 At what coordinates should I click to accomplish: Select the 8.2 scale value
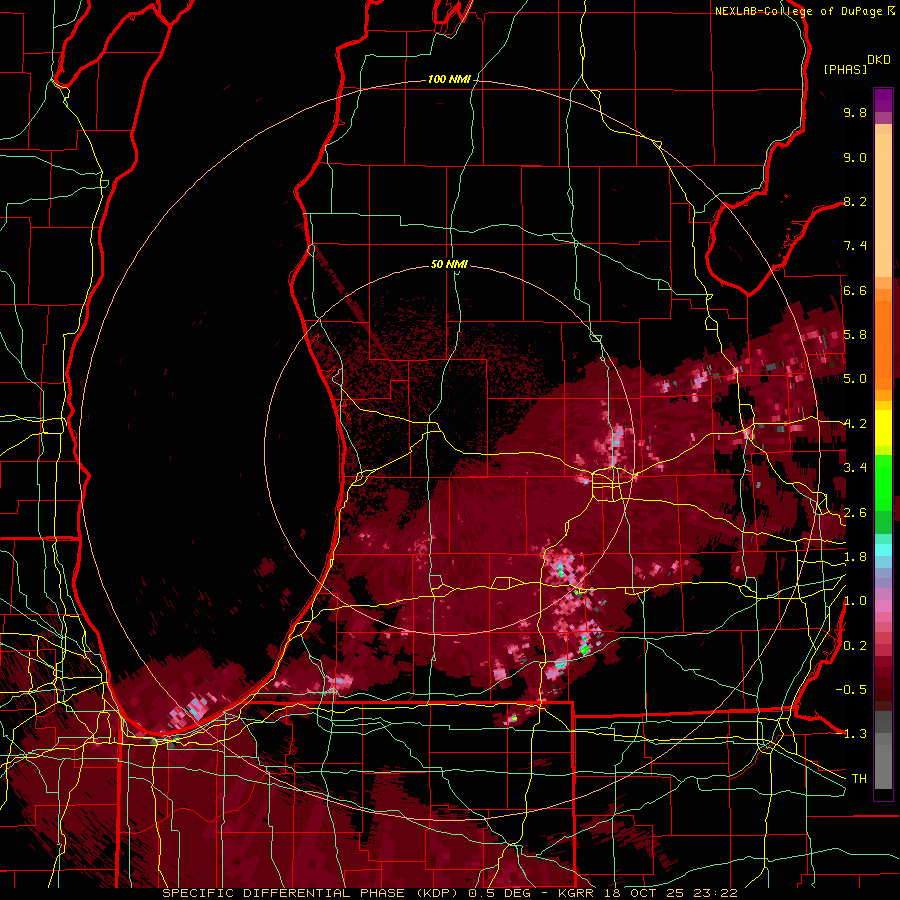click(855, 201)
